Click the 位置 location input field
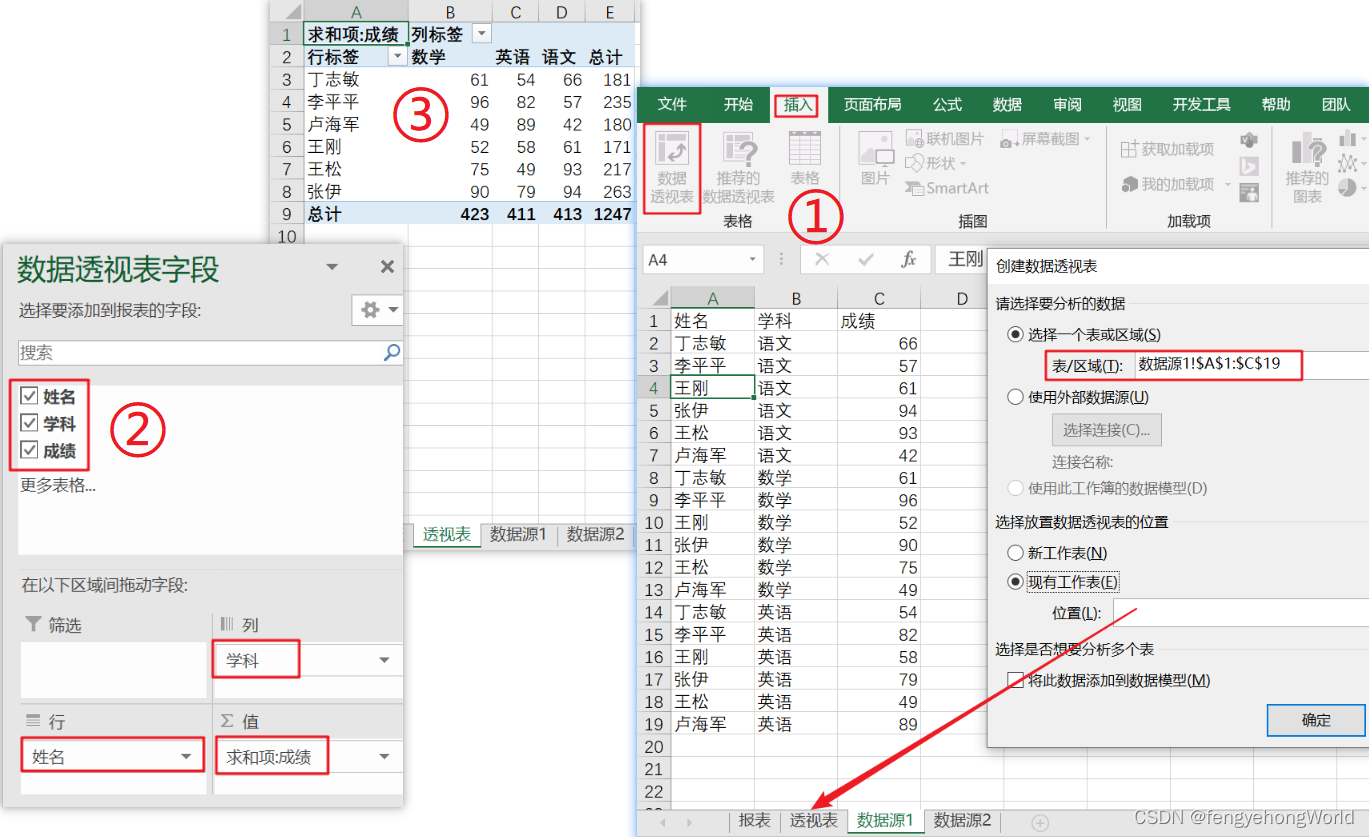Screen dimensions: 1369x837 point(1240,613)
